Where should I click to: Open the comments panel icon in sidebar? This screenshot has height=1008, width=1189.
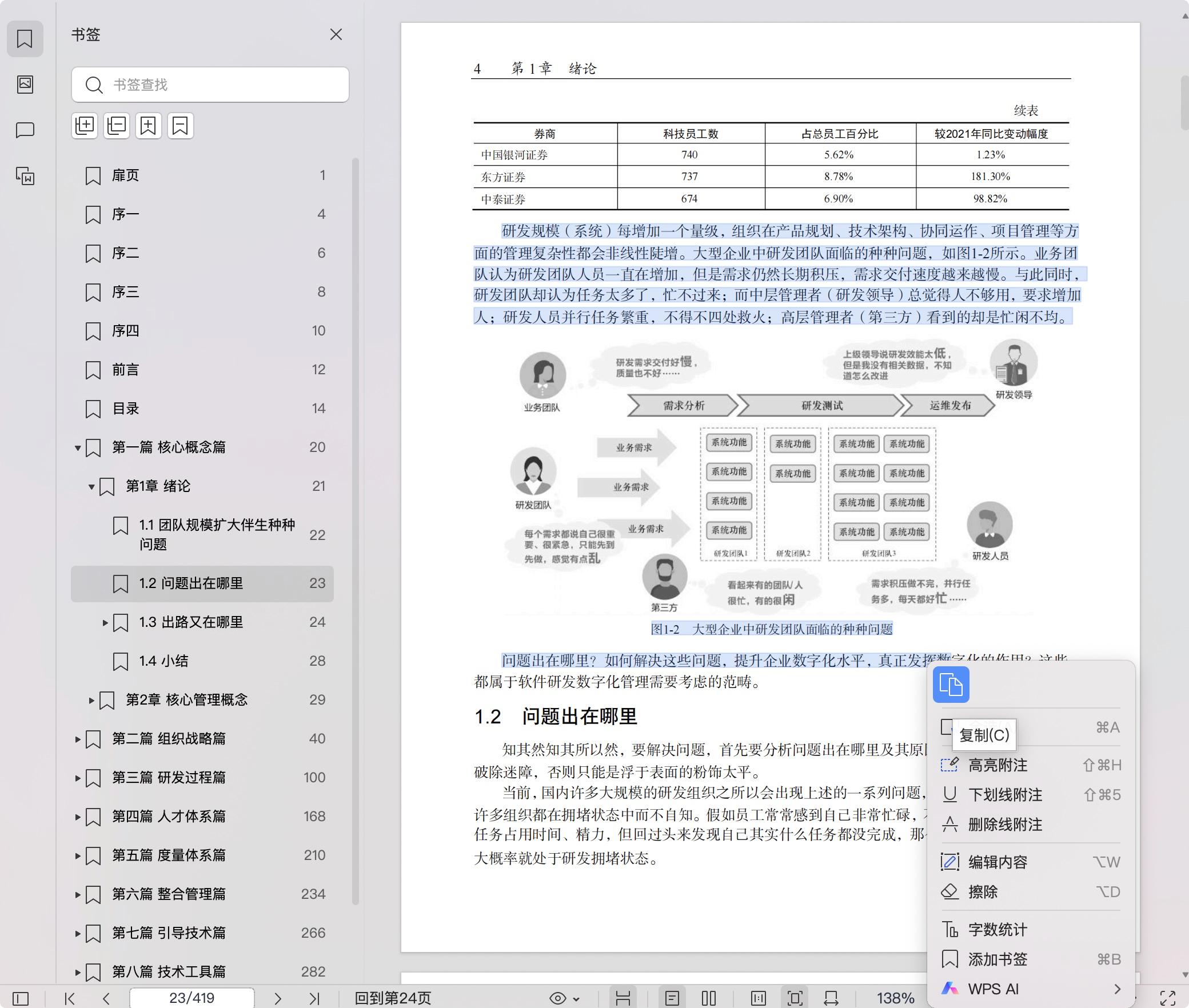[x=25, y=130]
